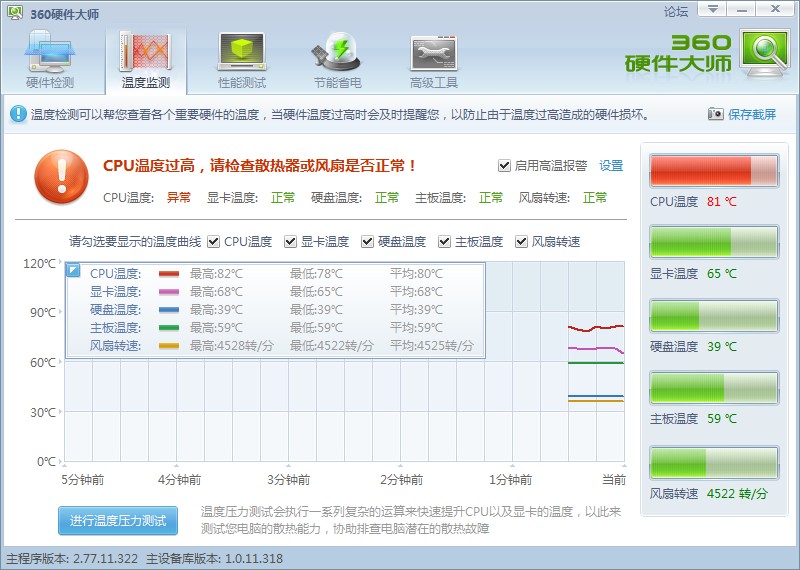Image resolution: width=800 pixels, height=570 pixels.
Task: Open the 高级工具 advanced tools tab
Action: [434, 60]
